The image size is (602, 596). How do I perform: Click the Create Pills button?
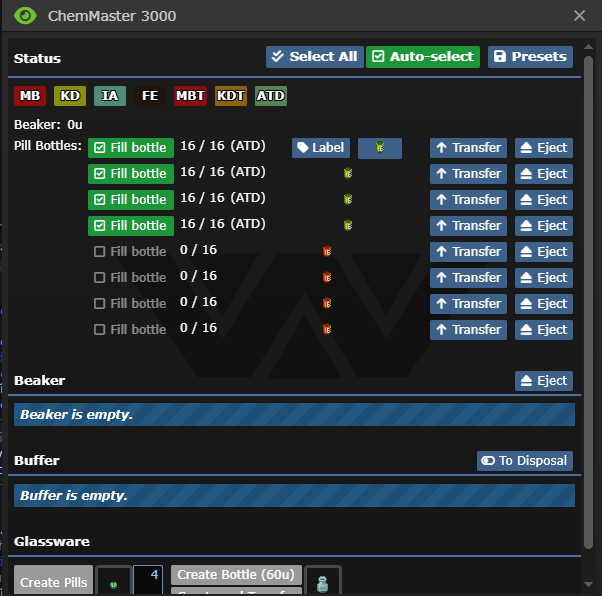pyautogui.click(x=53, y=582)
